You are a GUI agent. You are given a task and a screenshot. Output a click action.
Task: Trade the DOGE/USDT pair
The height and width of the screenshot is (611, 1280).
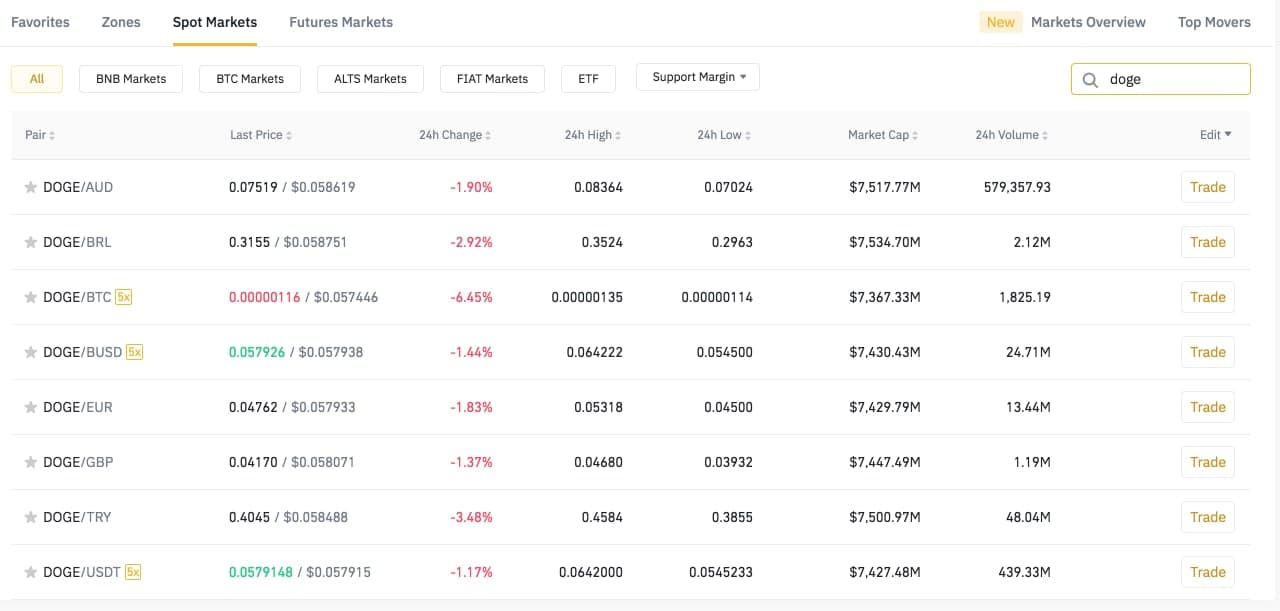(1208, 572)
